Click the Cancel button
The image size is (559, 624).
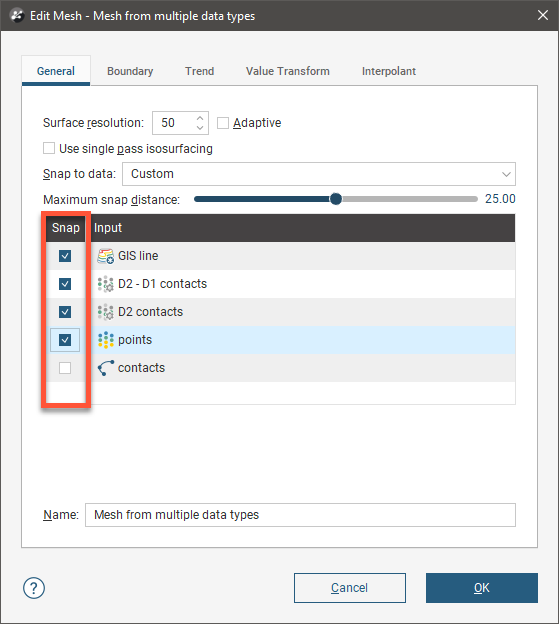(x=350, y=588)
